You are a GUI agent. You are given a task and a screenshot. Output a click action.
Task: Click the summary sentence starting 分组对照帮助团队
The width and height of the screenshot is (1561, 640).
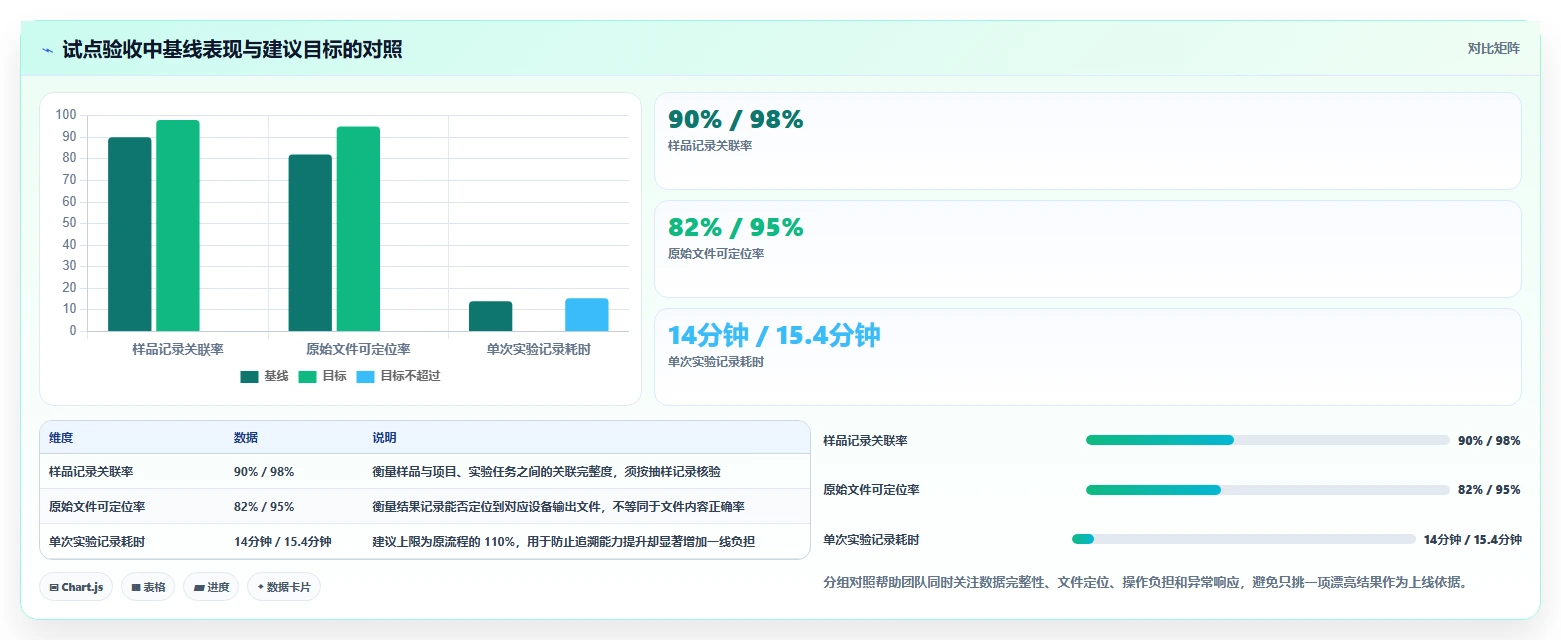point(1145,582)
